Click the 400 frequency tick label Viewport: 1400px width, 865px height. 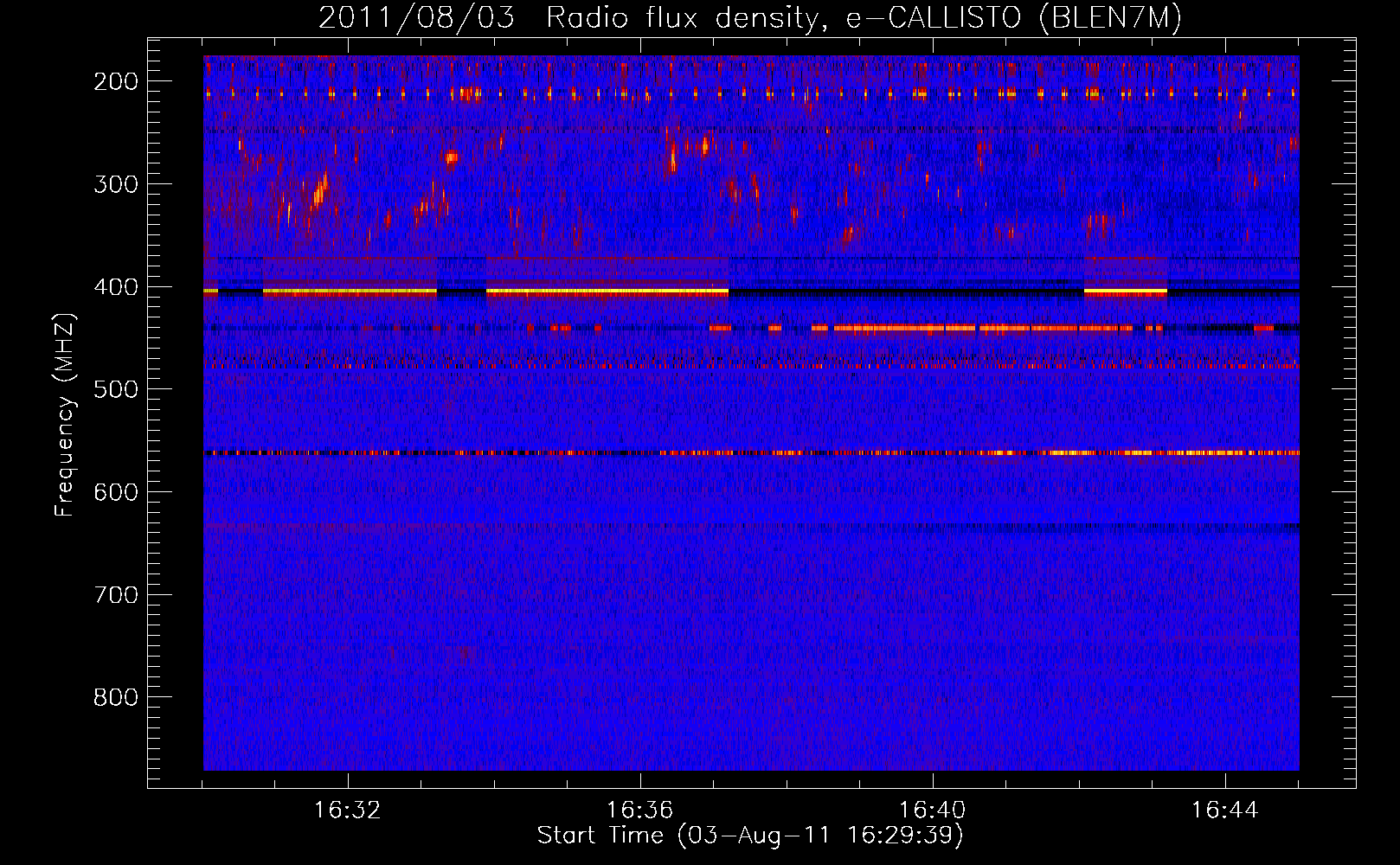click(x=116, y=287)
